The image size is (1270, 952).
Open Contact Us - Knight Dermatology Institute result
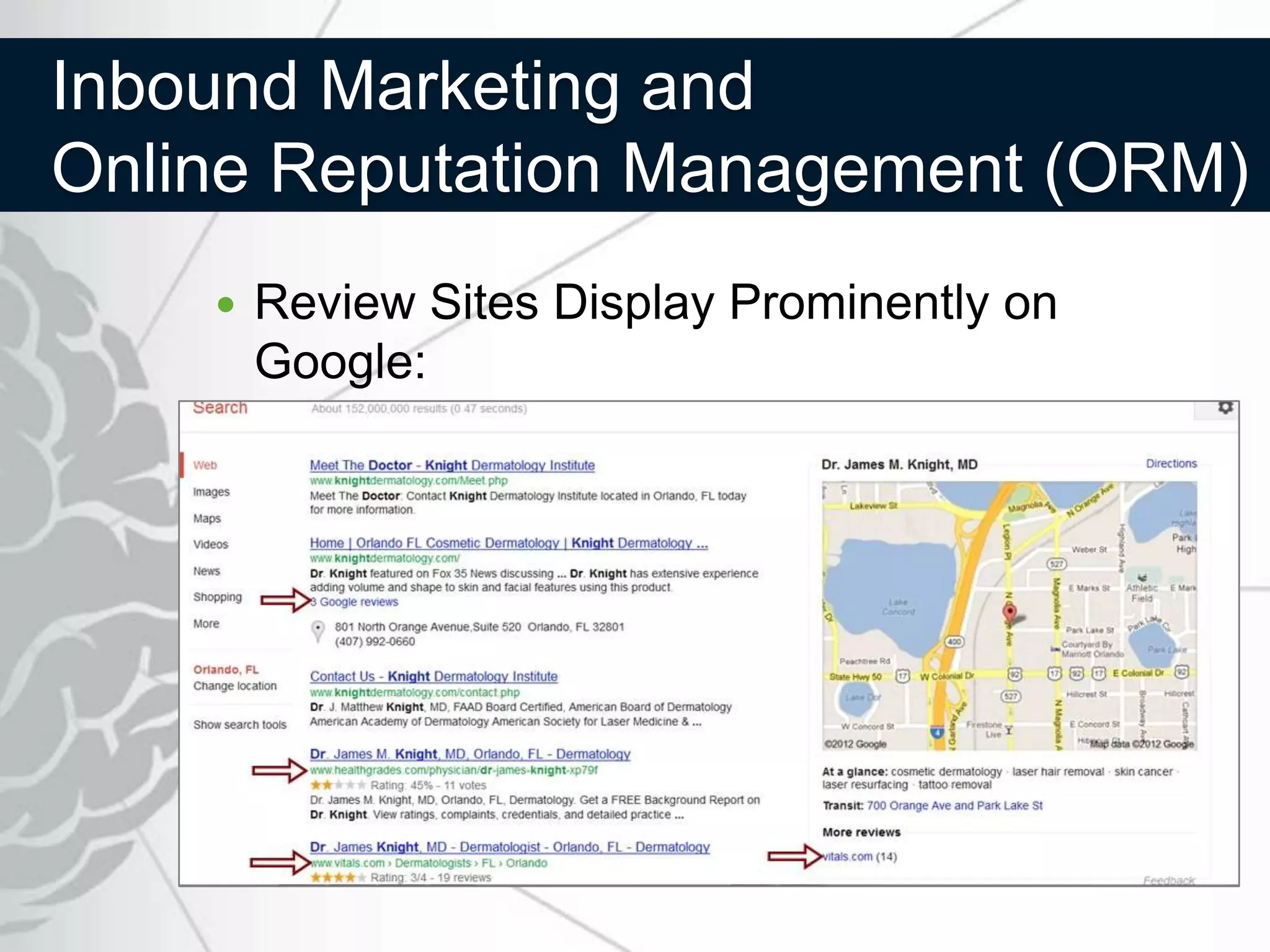(x=433, y=676)
